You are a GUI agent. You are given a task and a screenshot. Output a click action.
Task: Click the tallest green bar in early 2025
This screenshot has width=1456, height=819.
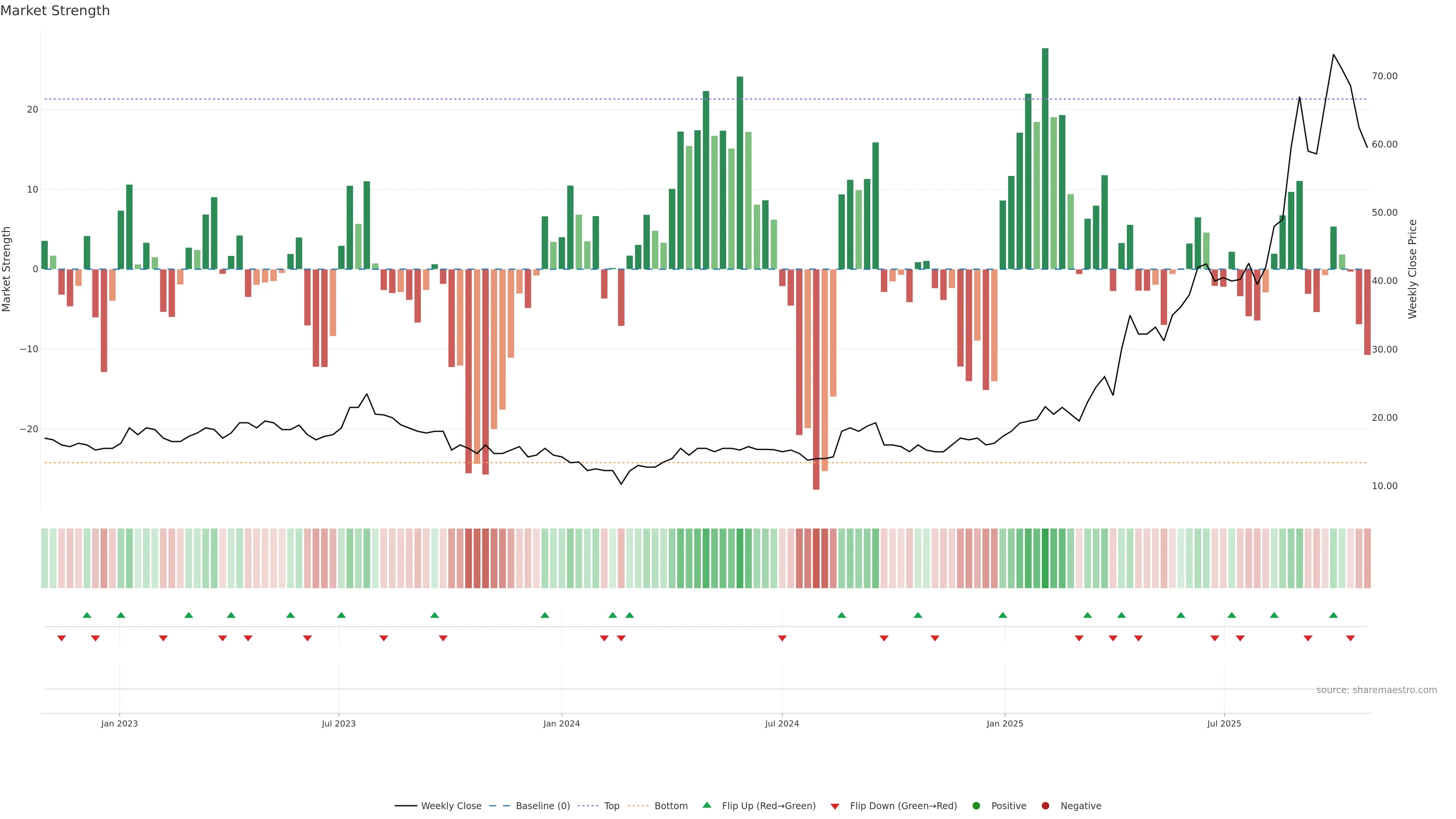(x=1045, y=158)
